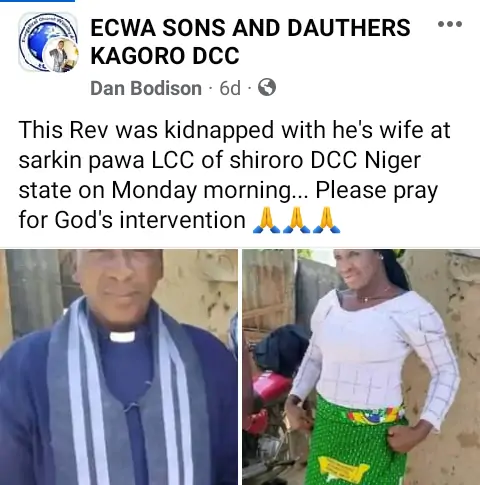Click the text line 'for God's intervention'
The width and height of the screenshot is (480, 485).
click(132, 220)
